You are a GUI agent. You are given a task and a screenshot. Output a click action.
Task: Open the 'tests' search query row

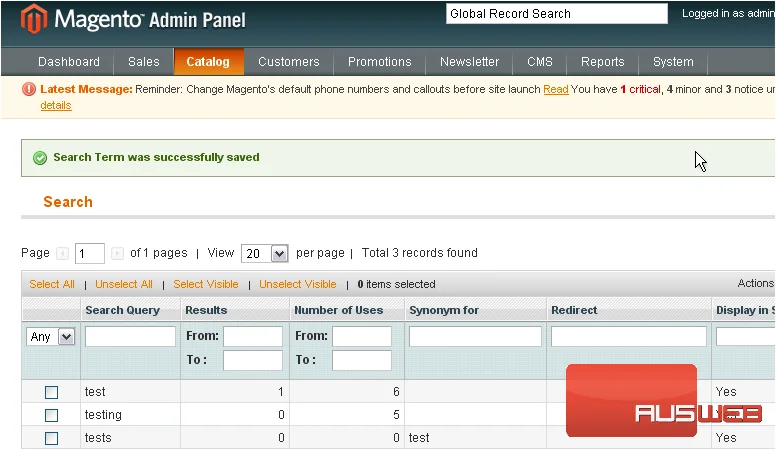tap(98, 438)
